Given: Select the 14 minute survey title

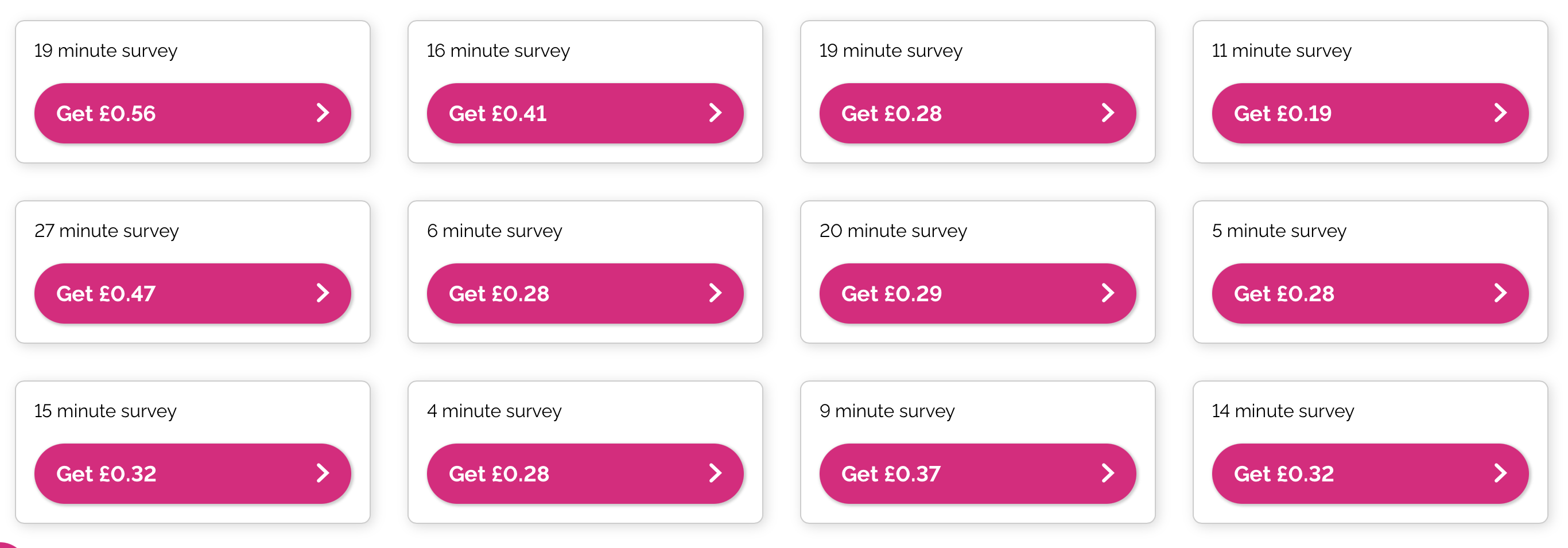Looking at the screenshot, I should [1283, 411].
